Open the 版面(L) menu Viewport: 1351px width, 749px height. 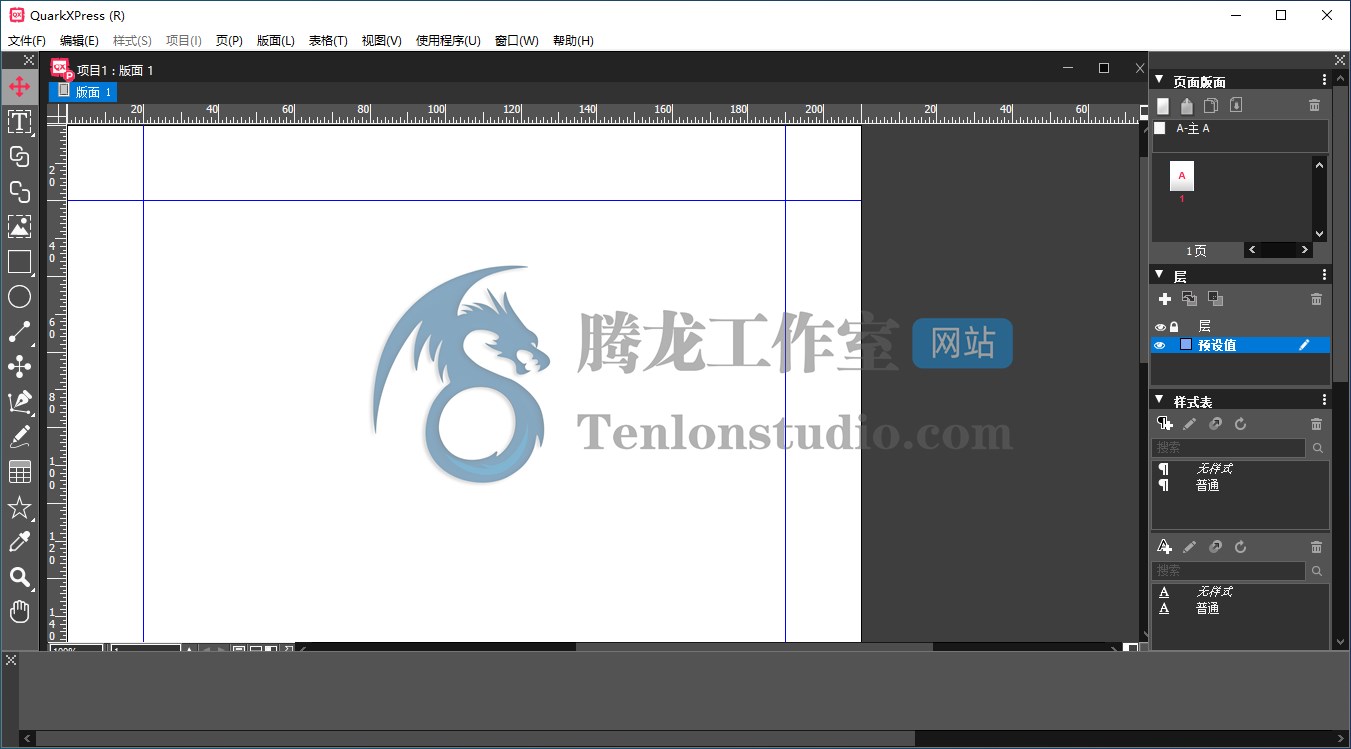pyautogui.click(x=276, y=41)
